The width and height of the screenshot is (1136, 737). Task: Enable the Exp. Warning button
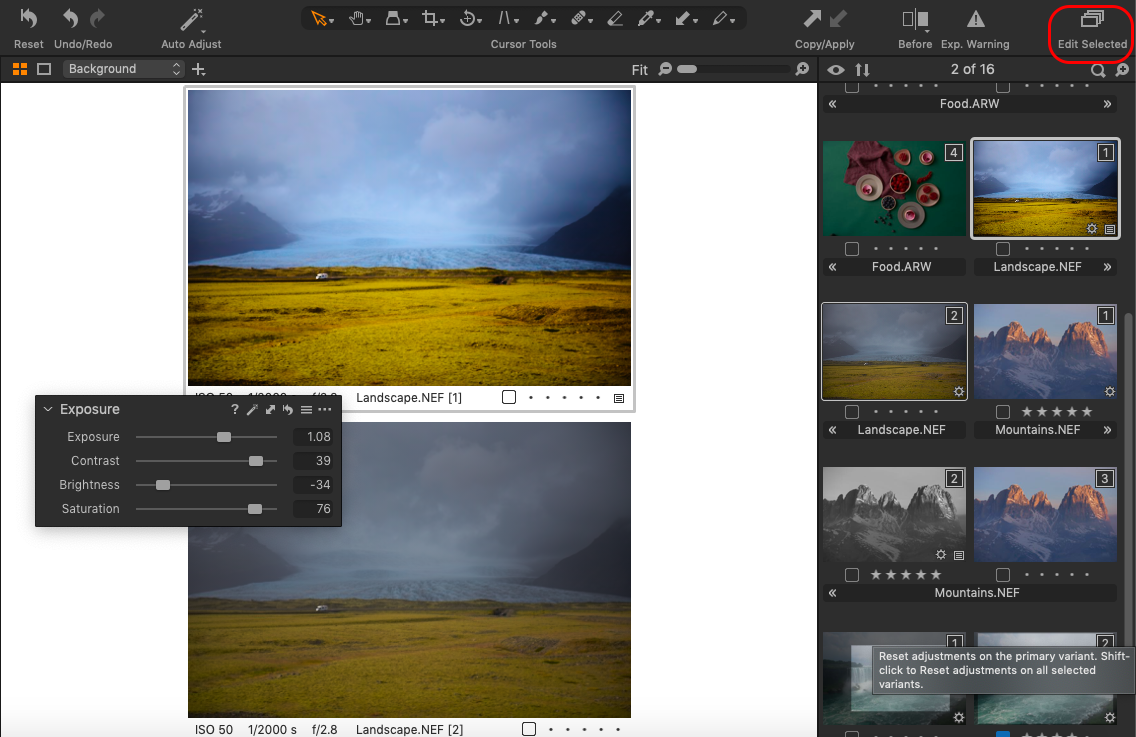(x=975, y=29)
